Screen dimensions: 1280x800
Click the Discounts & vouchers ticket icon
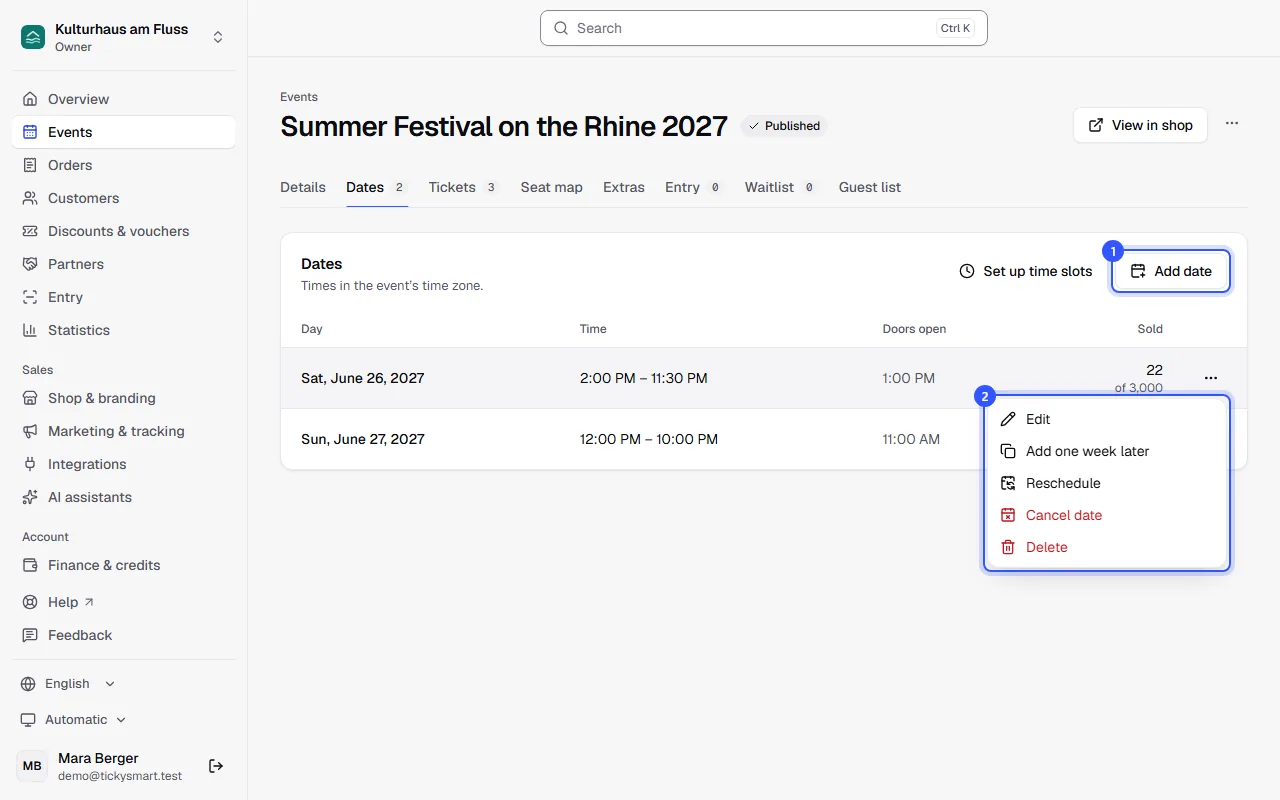[x=30, y=231]
